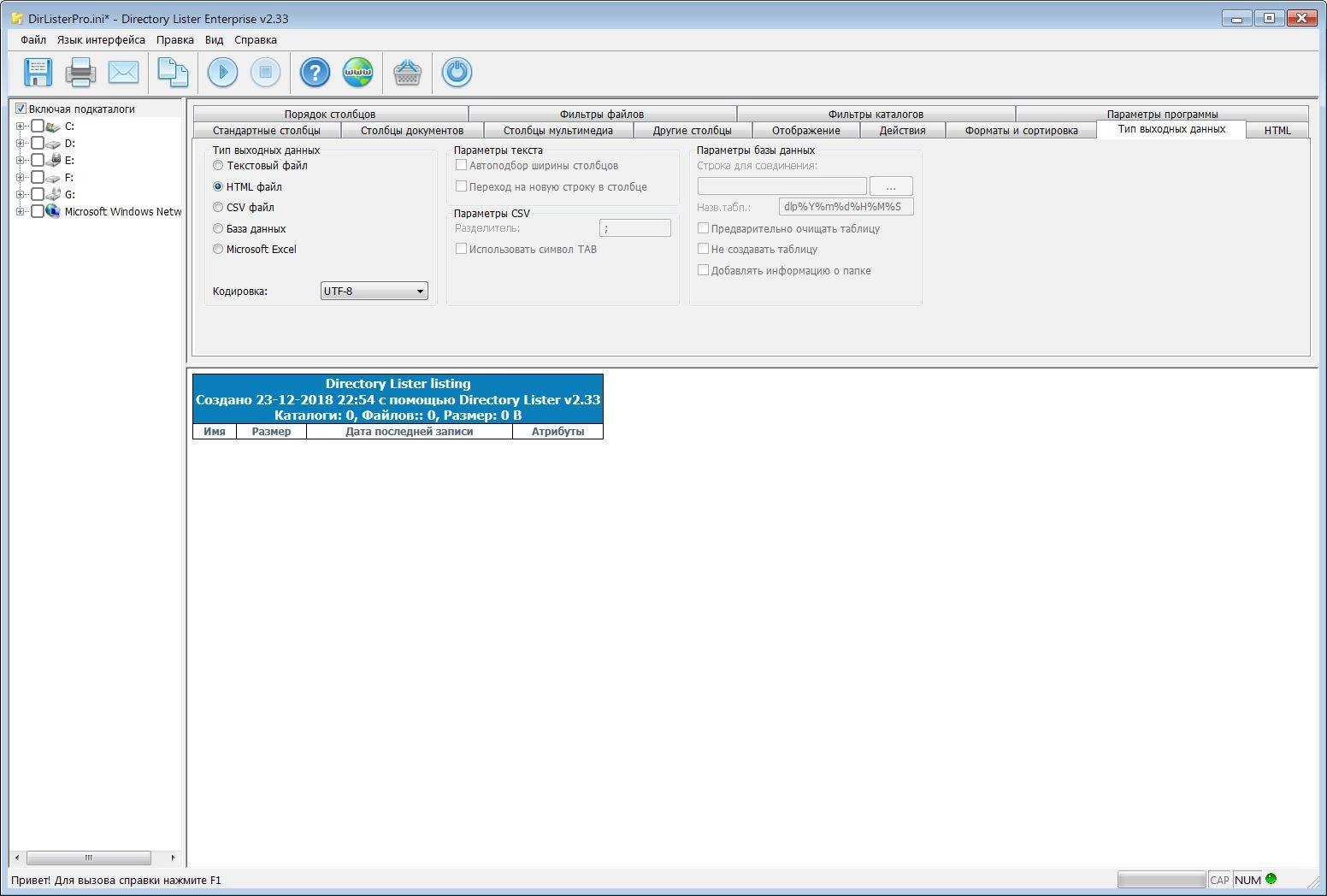This screenshot has width=1327, height=896.
Task: Switch to 'Действия' tab
Action: coord(903,131)
